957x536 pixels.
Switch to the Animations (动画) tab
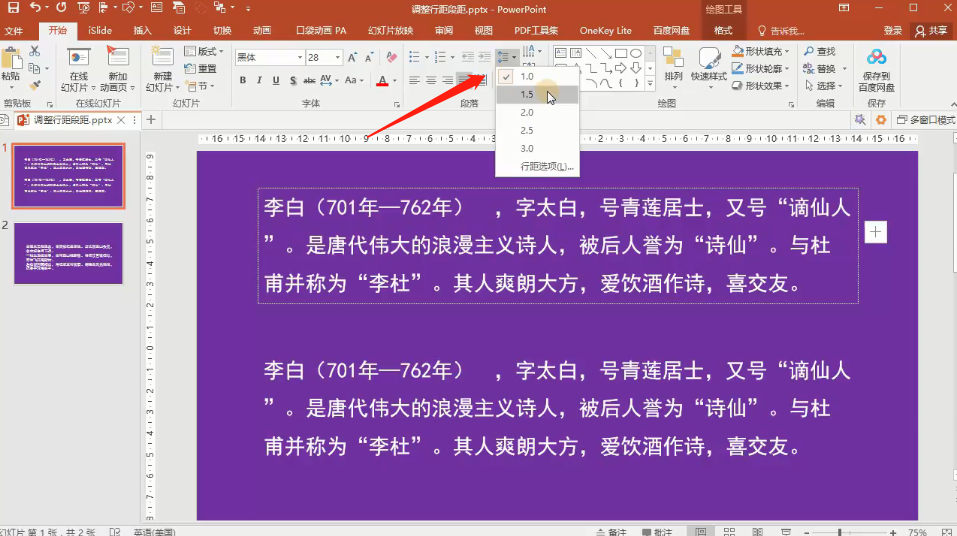pyautogui.click(x=262, y=31)
